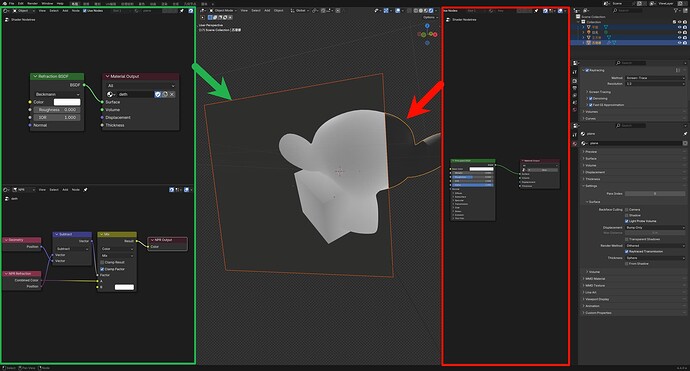Screen dimensions: 690x371
Task: Expand the material Preview panel
Action: (x=591, y=152)
